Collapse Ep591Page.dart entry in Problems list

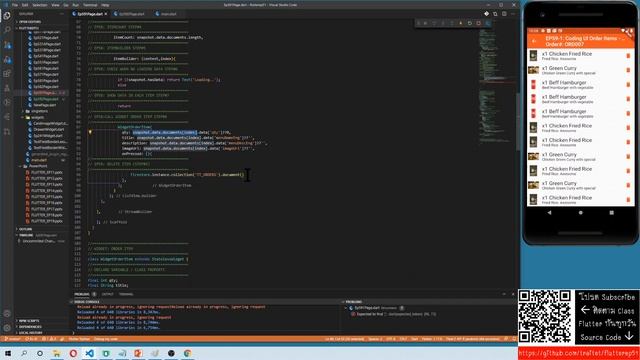pyautogui.click(x=346, y=308)
